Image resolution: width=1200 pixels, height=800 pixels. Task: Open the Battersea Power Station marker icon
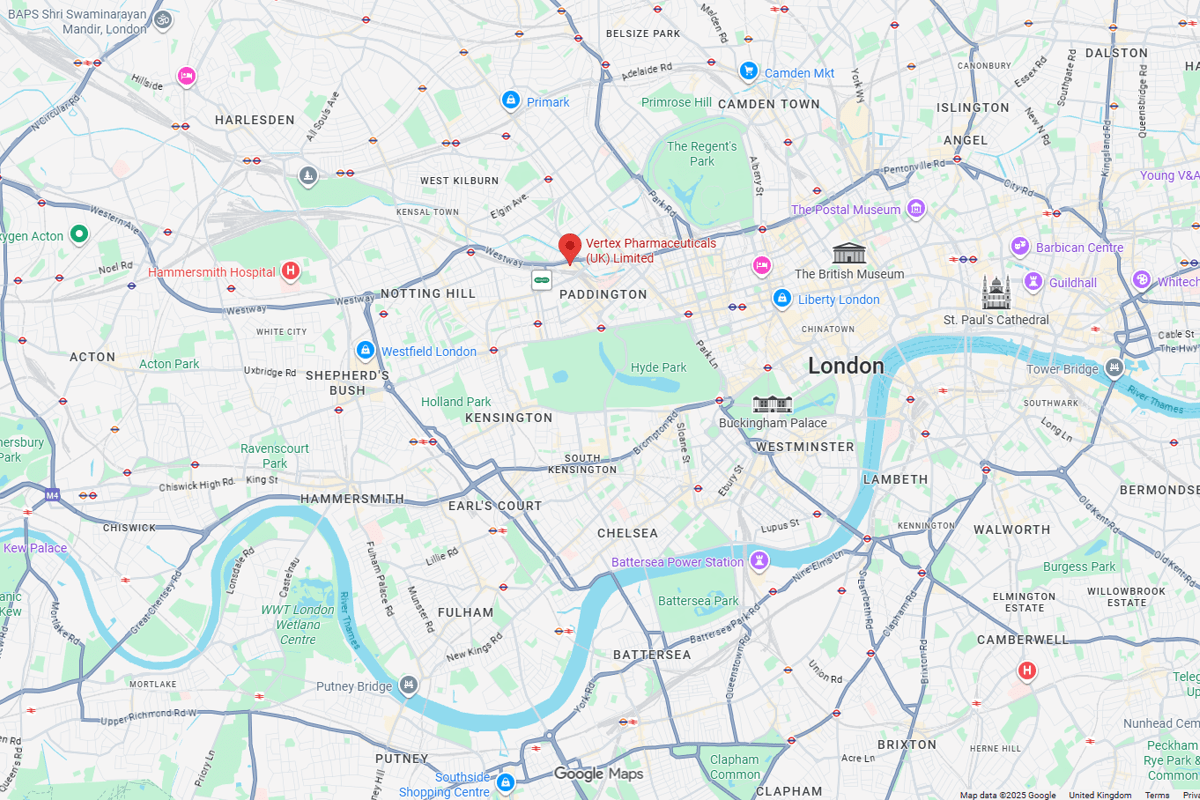[760, 561]
